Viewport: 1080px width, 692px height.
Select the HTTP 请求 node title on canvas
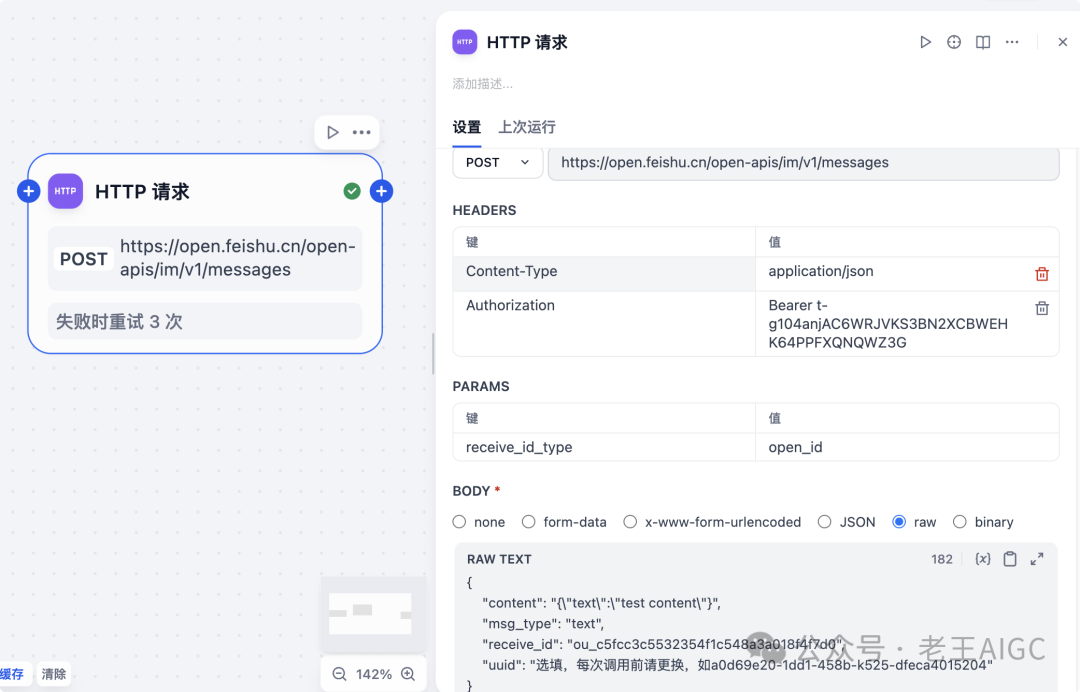[142, 192]
